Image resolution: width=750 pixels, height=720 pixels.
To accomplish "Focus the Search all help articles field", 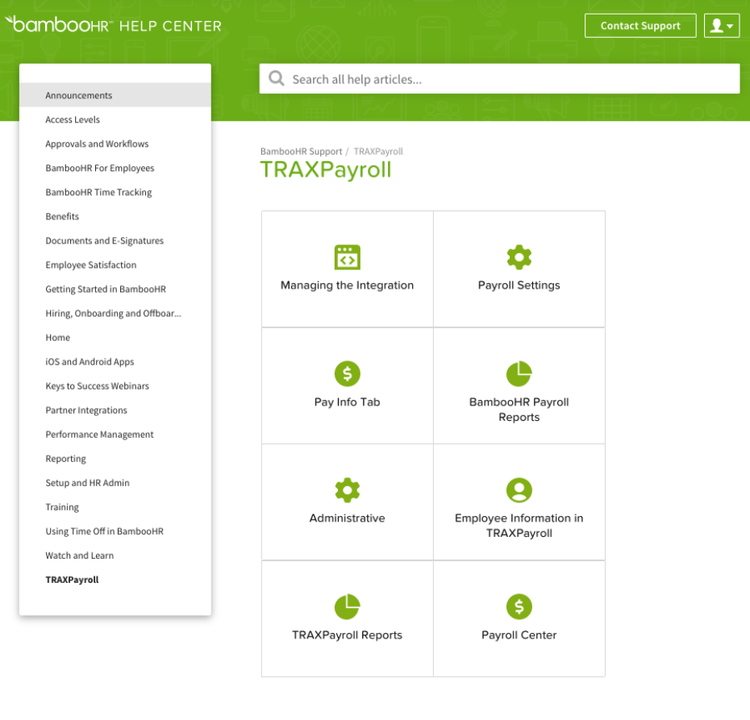I will click(499, 79).
